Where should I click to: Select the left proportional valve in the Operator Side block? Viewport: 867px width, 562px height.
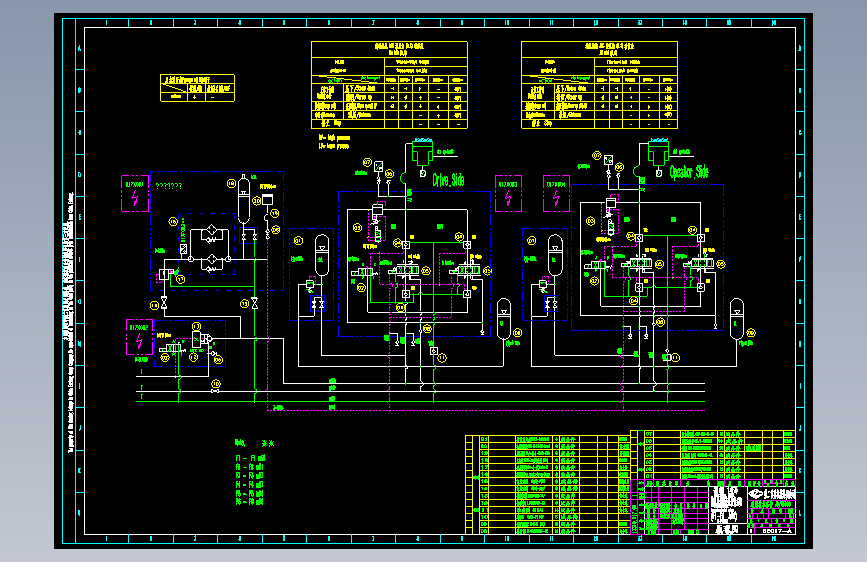(x=638, y=264)
